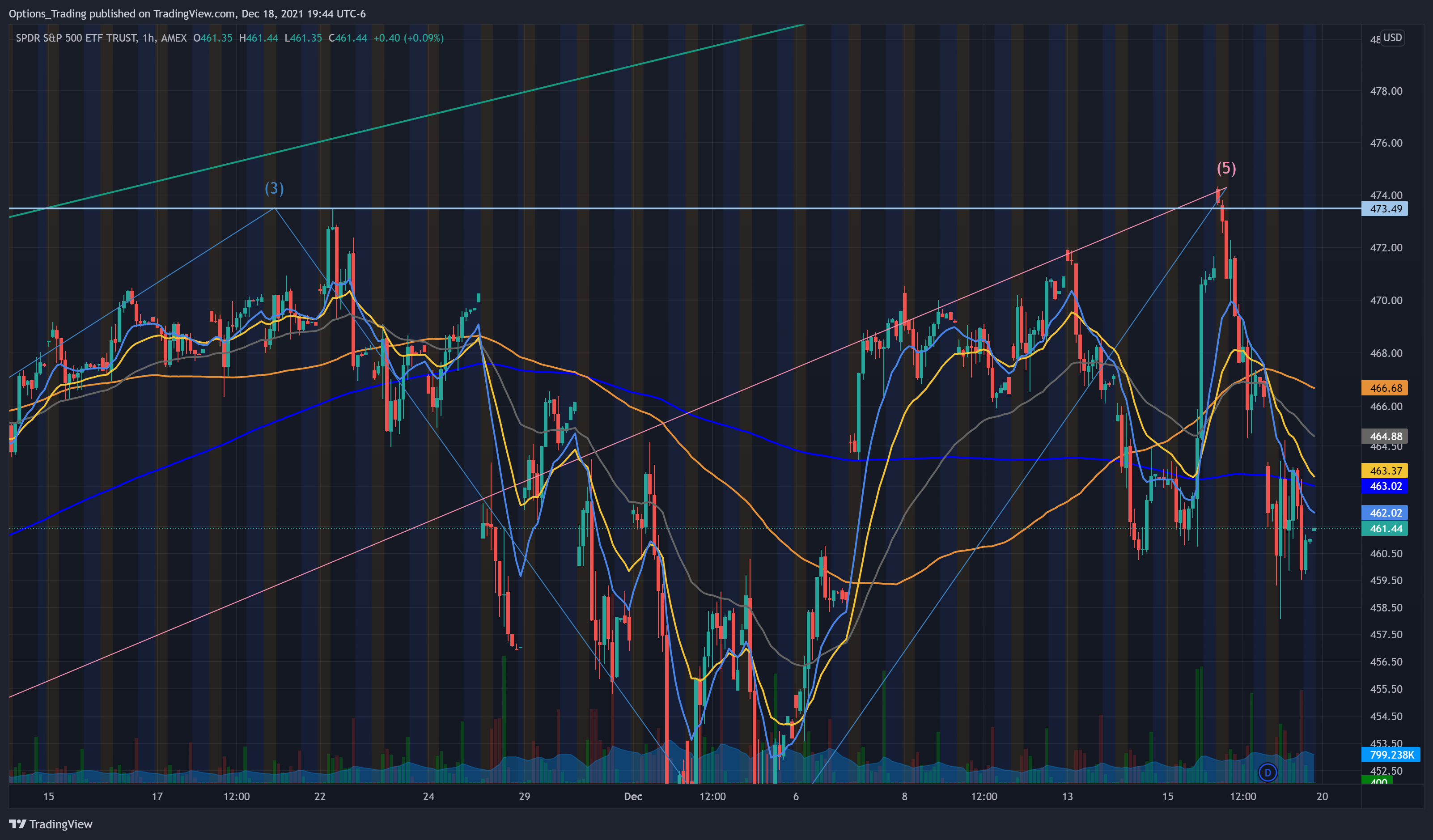This screenshot has height=840, width=1433.
Task: Click the dividend 'D' marker icon
Action: pos(1268,772)
